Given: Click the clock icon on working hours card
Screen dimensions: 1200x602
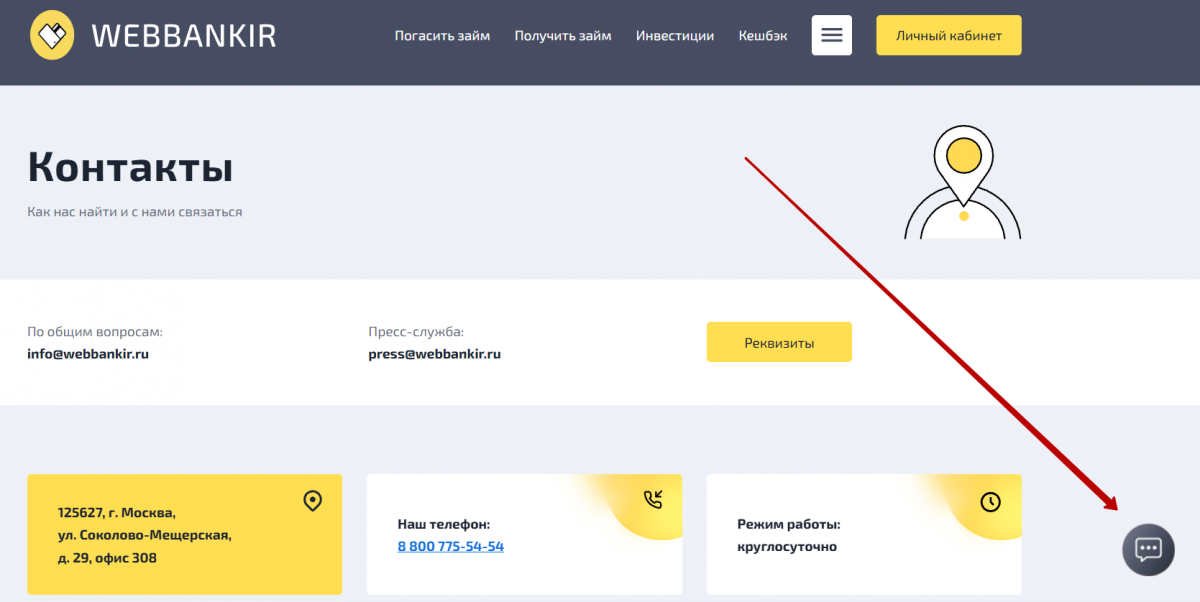Looking at the screenshot, I should coord(990,502).
